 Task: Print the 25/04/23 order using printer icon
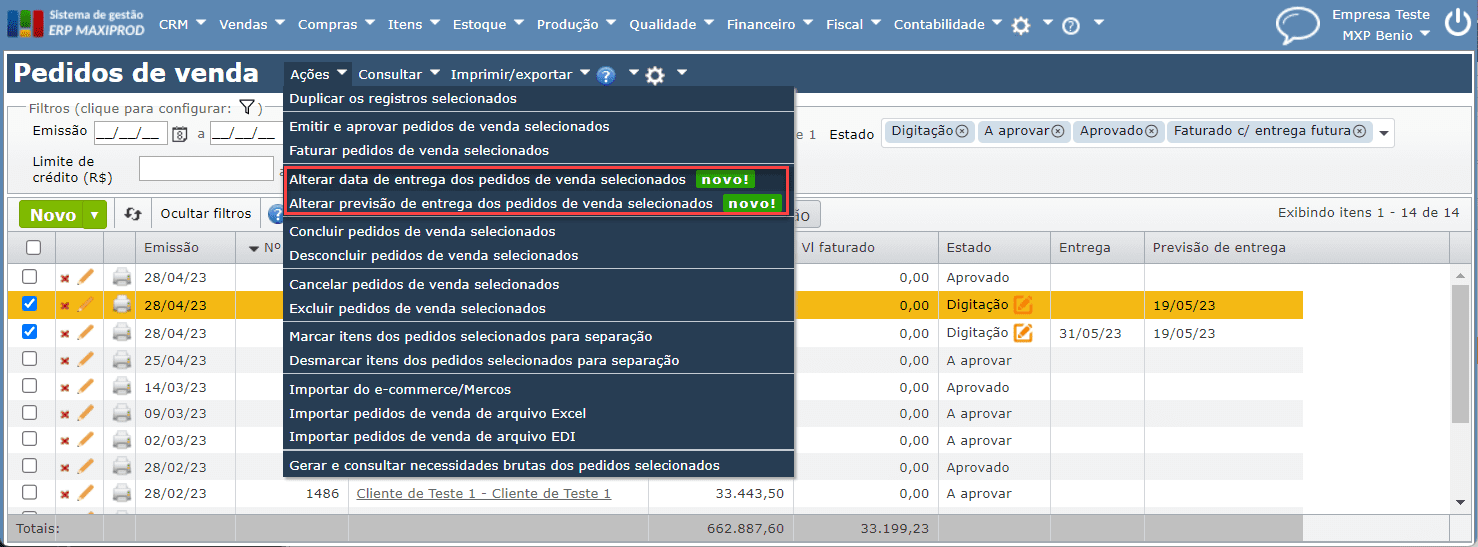(x=121, y=359)
